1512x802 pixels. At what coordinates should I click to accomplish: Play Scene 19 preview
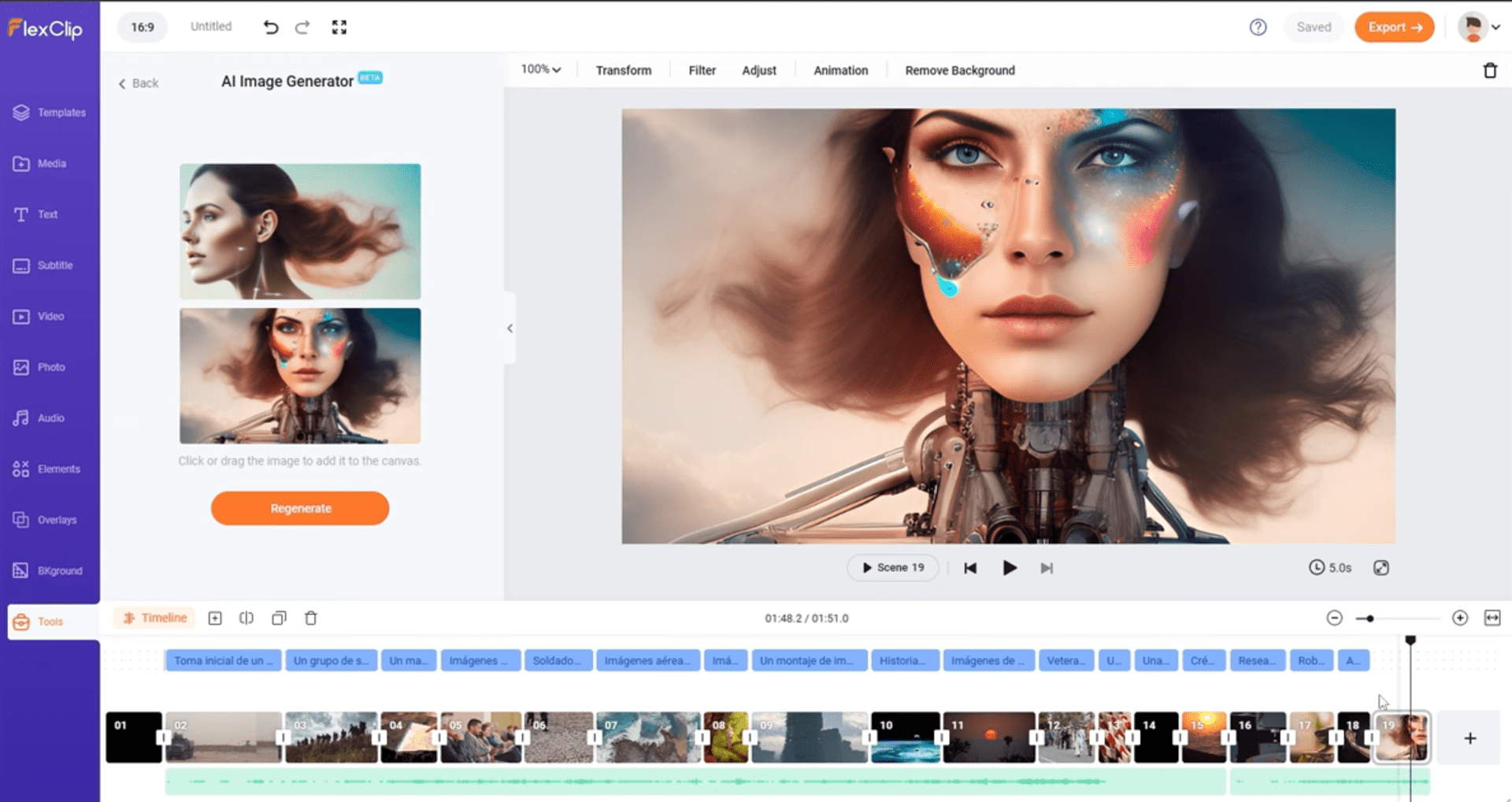(893, 568)
